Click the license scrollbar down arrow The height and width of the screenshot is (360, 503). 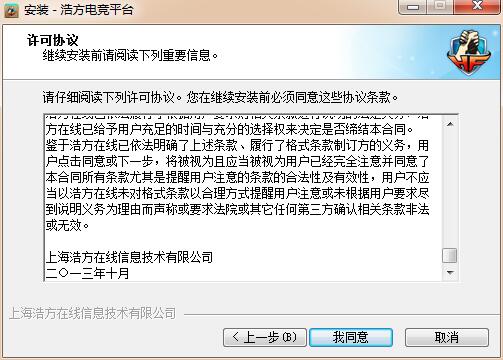point(450,273)
